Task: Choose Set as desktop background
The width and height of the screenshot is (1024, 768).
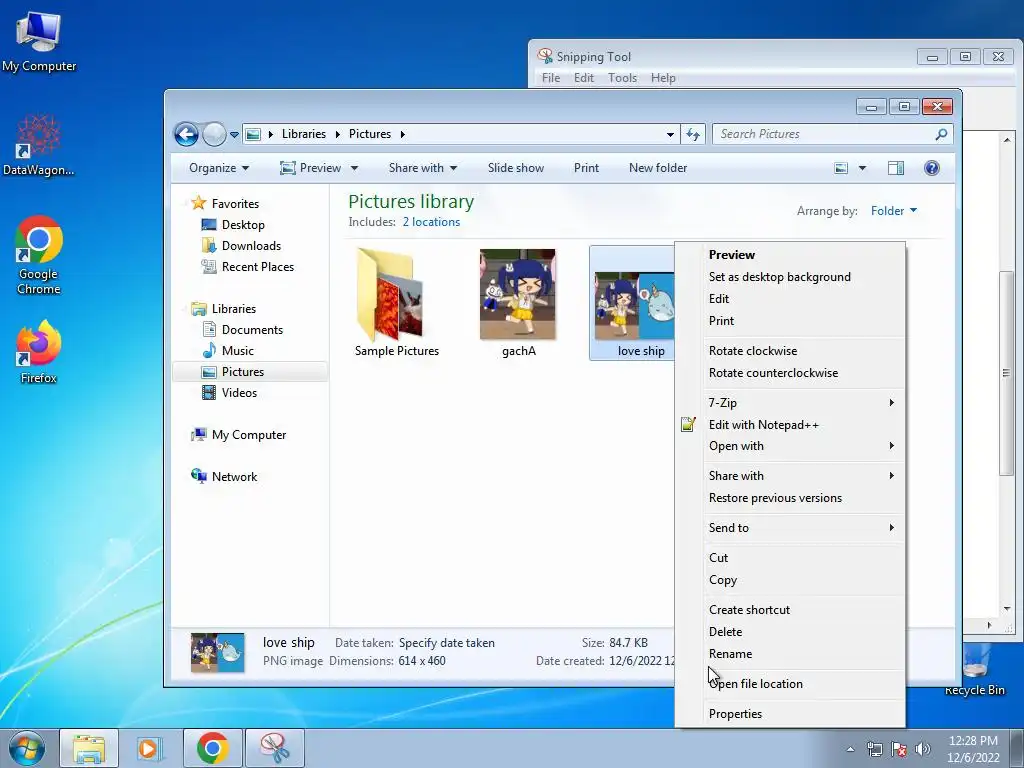Action: coord(790,277)
